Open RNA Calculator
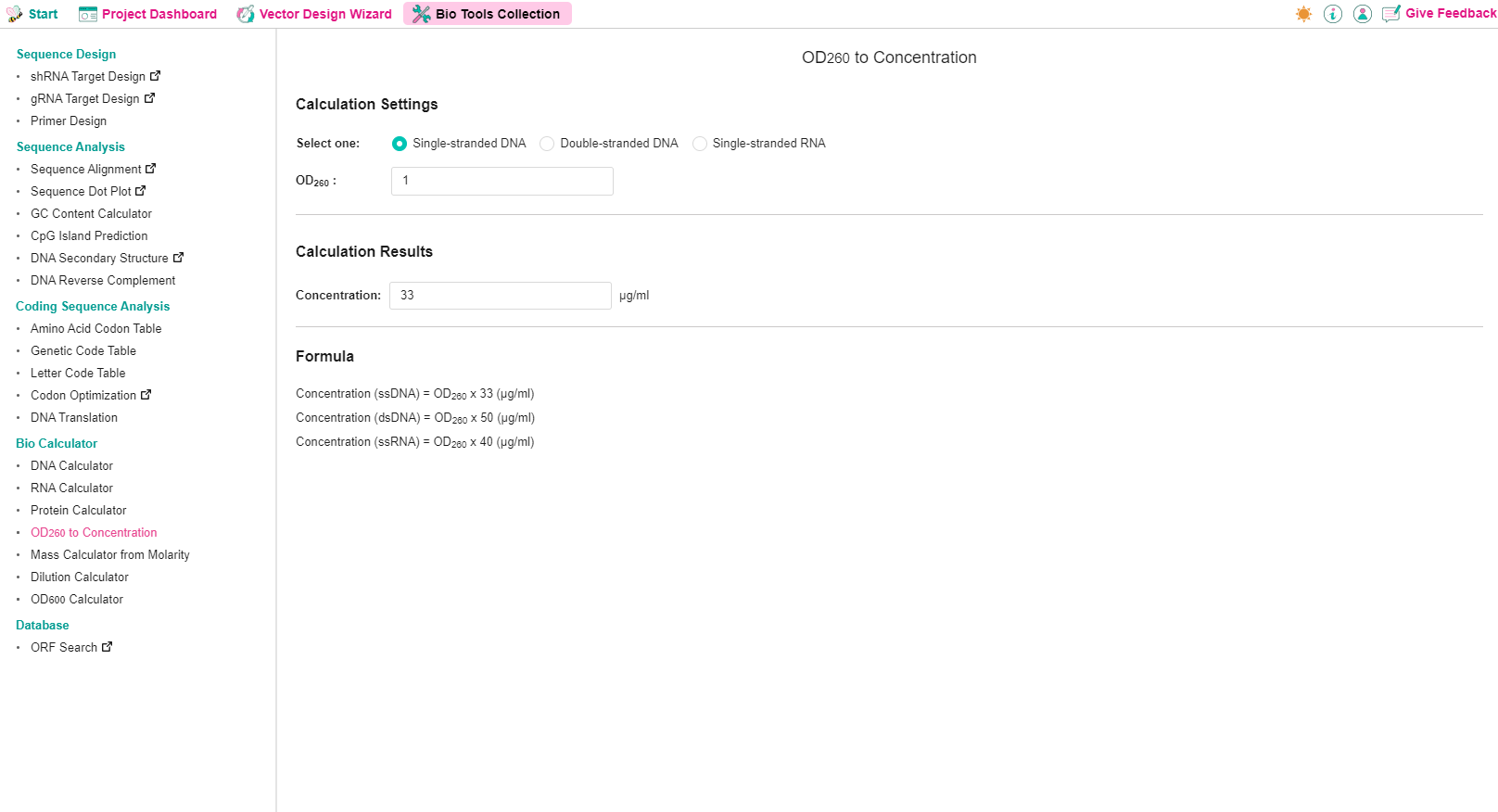This screenshot has width=1498, height=812. [x=72, y=488]
